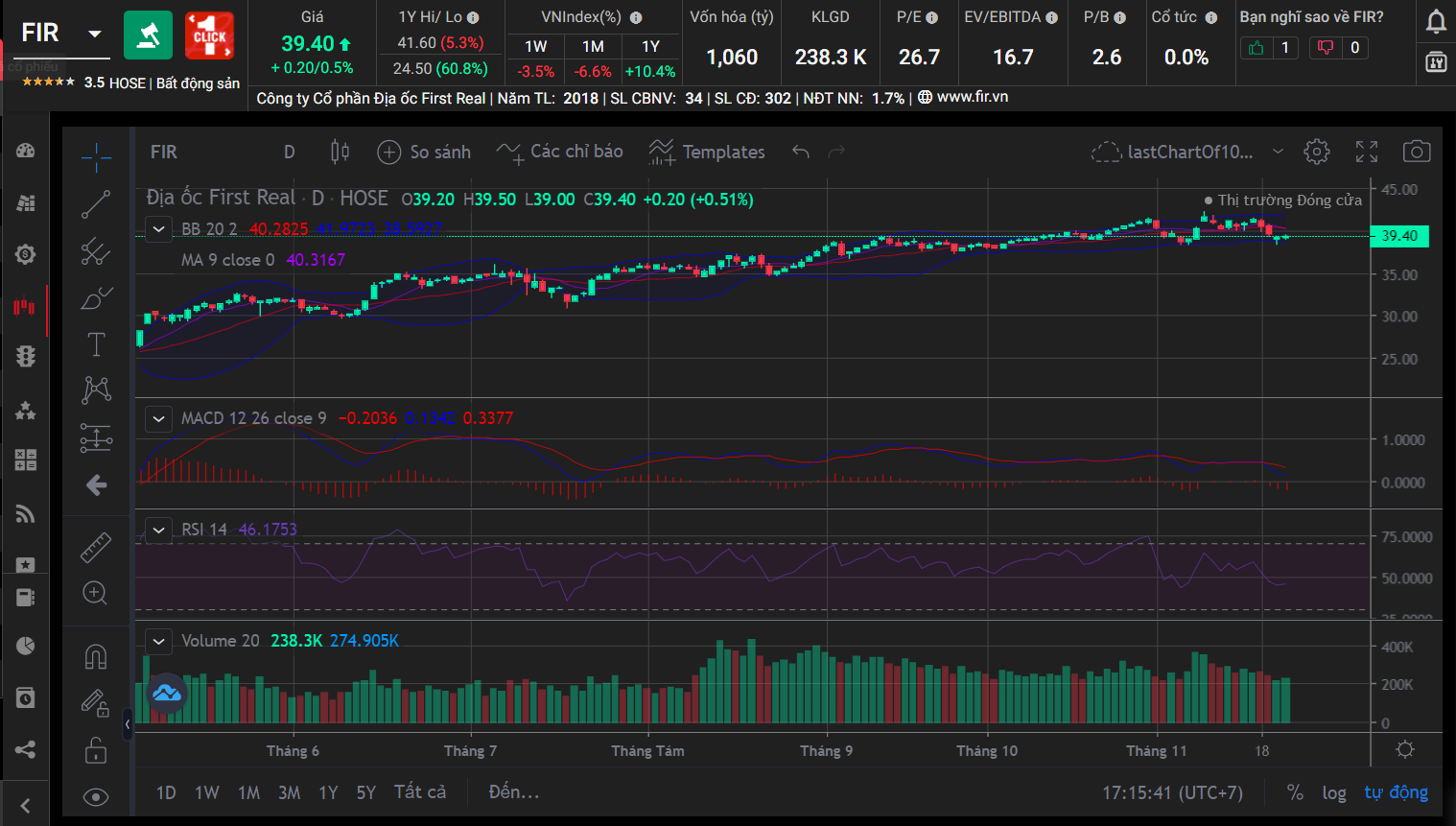Open axis settings gear at bottom right
This screenshot has height=826, width=1456.
(x=1405, y=749)
